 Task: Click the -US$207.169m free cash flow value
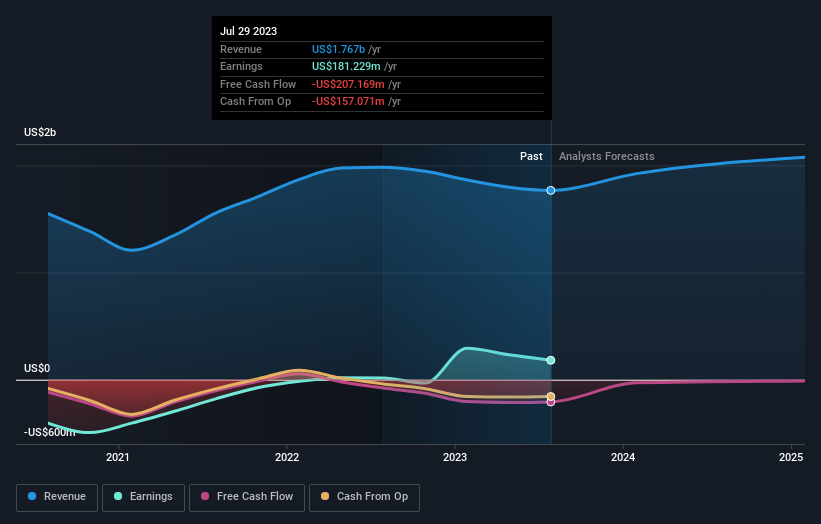click(348, 84)
